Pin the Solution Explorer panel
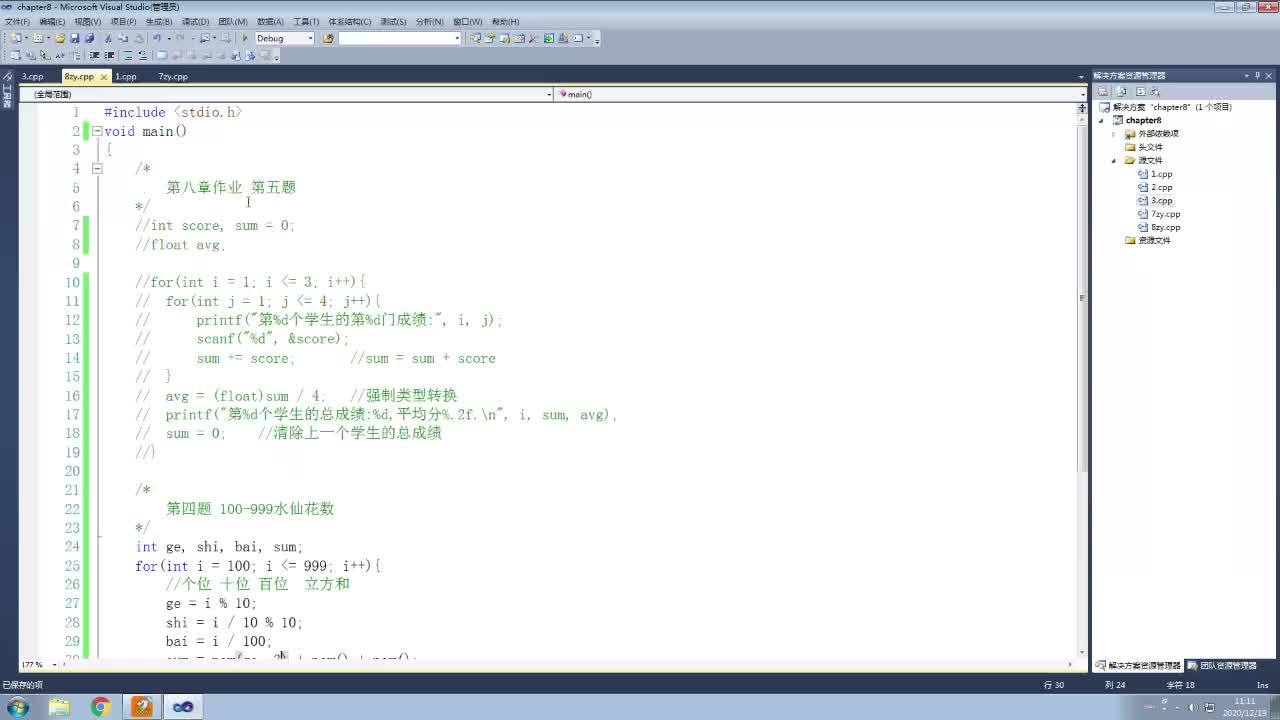The width and height of the screenshot is (1280, 720). (1257, 76)
